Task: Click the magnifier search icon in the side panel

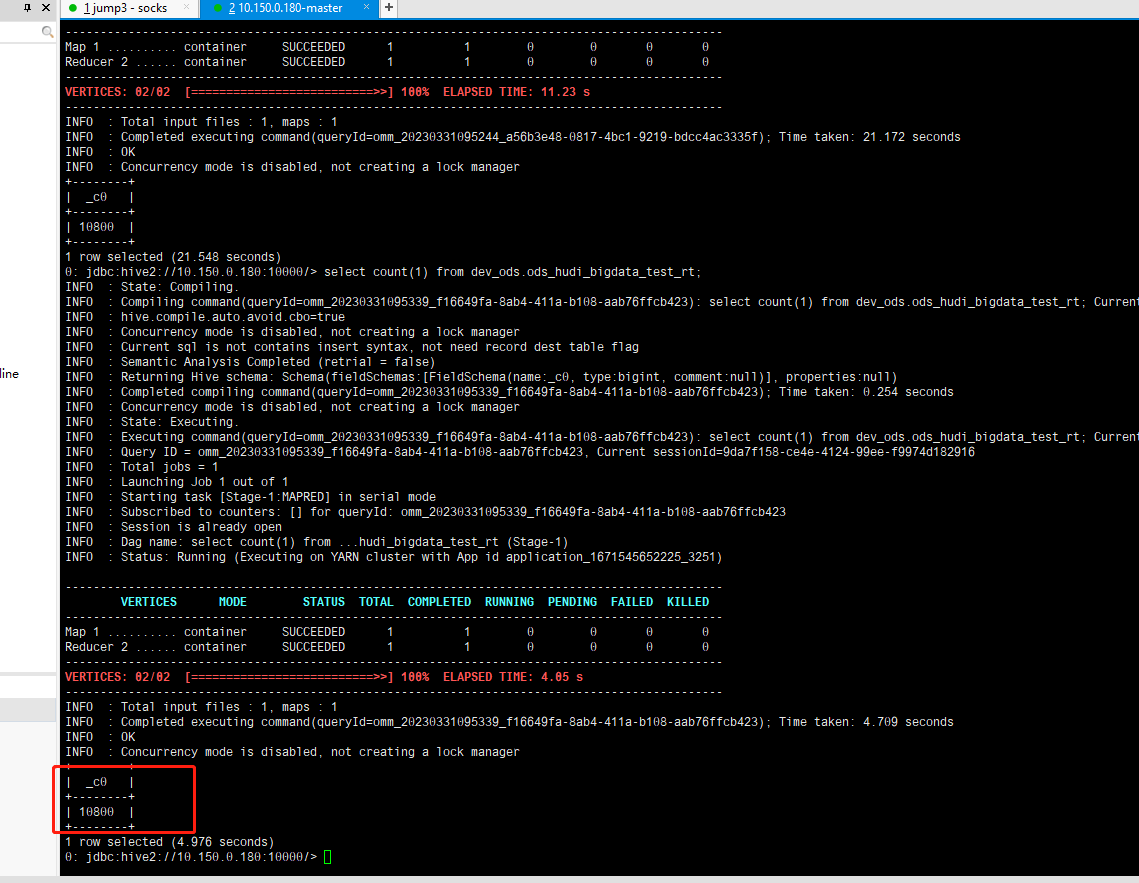Action: (47, 31)
